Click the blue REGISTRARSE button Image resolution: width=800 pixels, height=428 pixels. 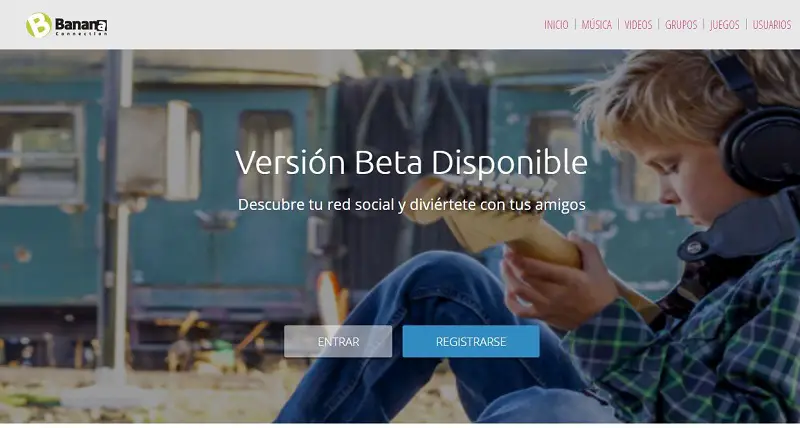coord(471,341)
